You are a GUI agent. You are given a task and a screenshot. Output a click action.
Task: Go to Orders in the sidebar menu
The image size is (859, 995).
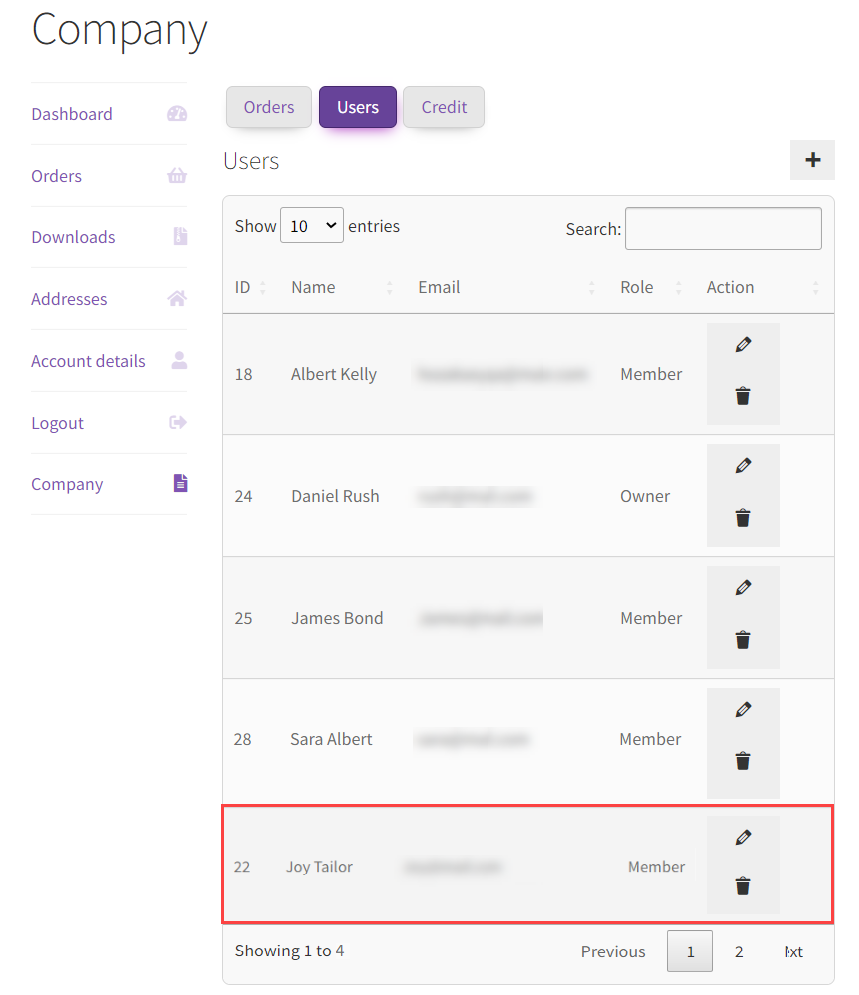pos(56,176)
